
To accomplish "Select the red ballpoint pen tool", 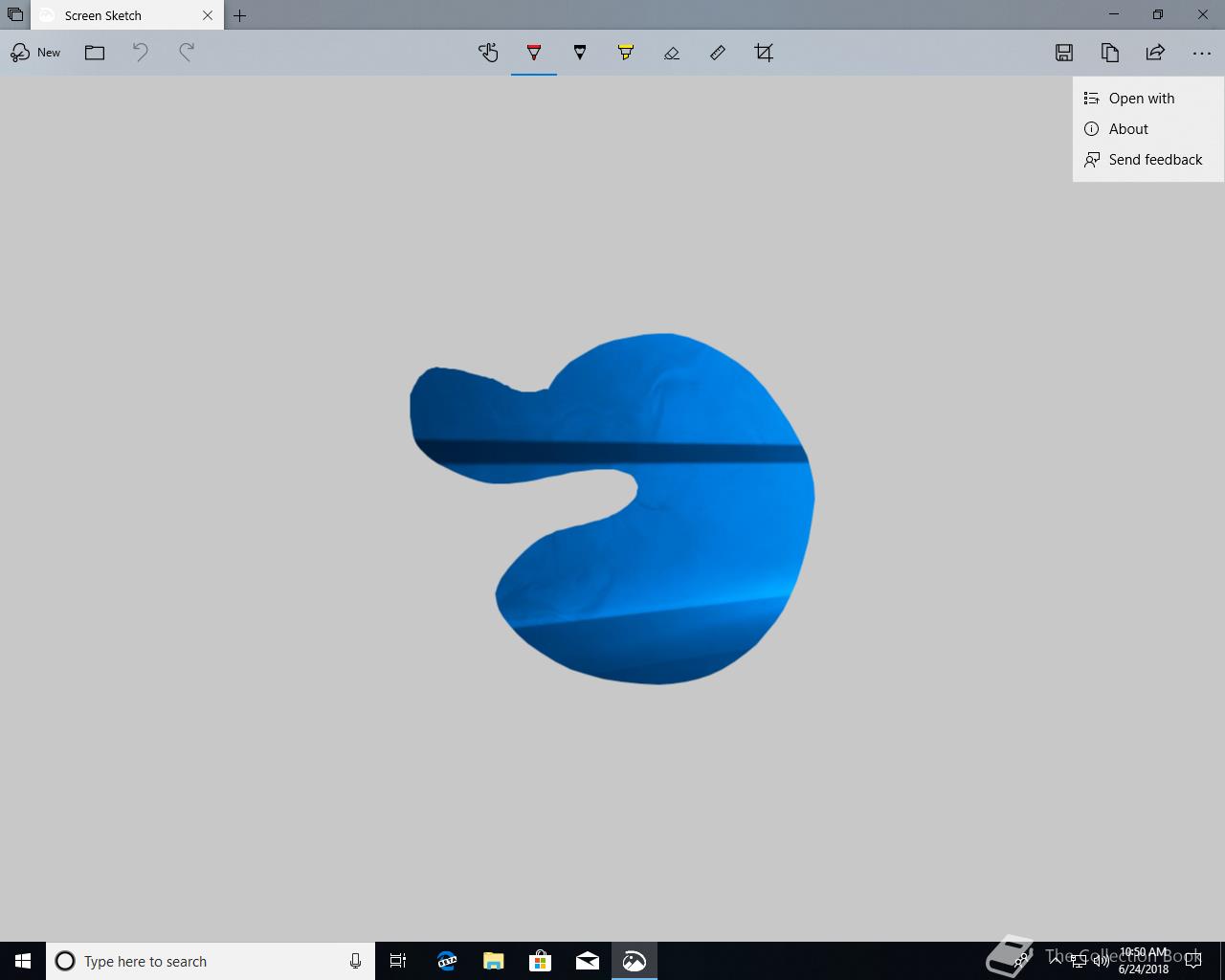I will [x=534, y=53].
